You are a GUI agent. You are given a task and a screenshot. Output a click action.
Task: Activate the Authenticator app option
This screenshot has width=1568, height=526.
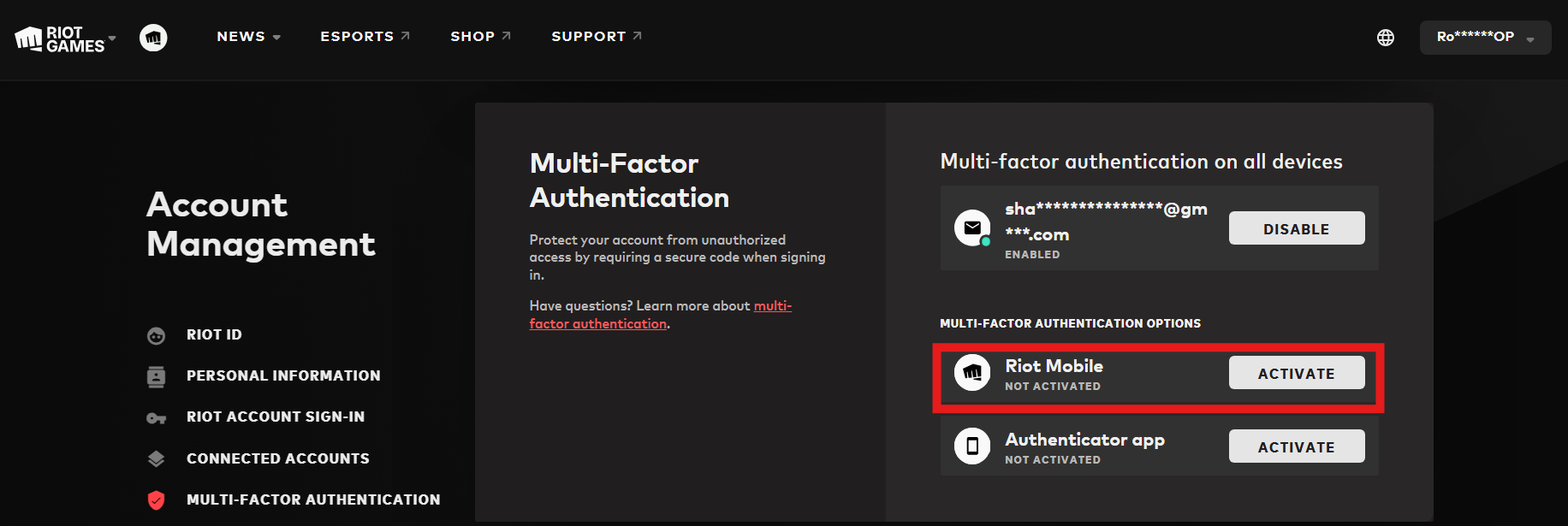(1296, 446)
